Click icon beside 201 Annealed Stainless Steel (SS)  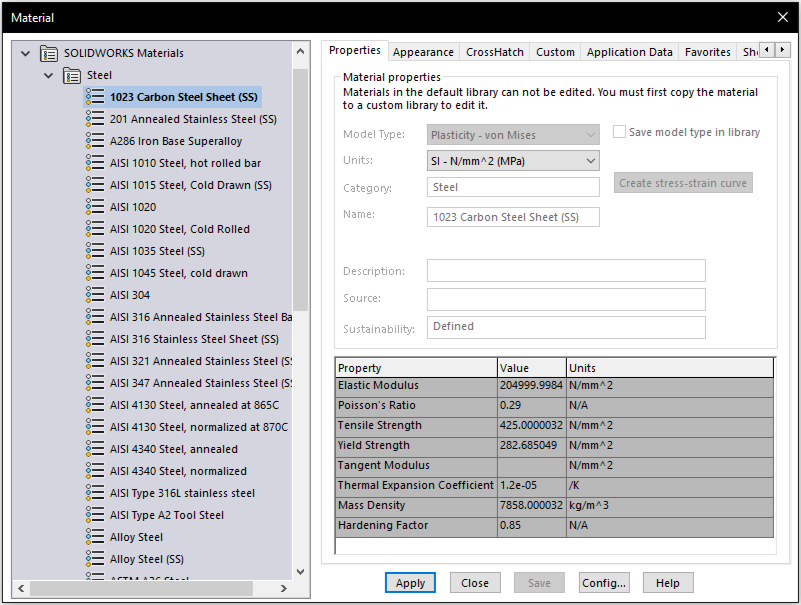[95, 119]
